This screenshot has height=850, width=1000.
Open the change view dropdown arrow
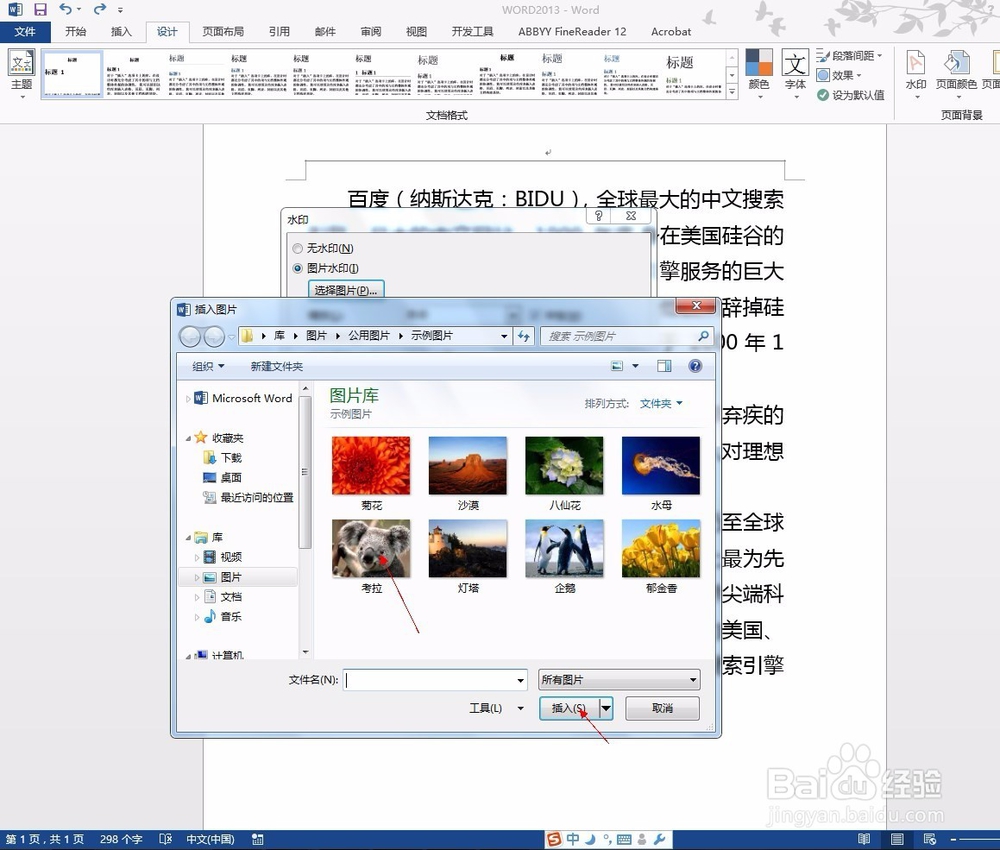pos(635,366)
